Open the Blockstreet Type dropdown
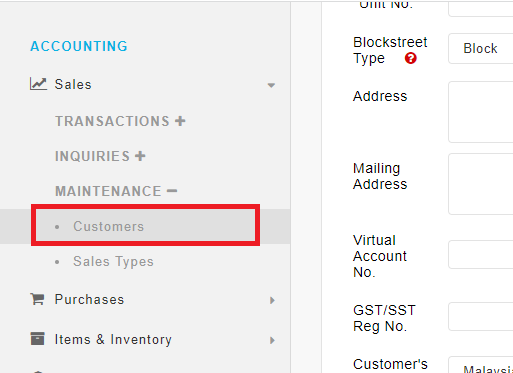 point(481,49)
